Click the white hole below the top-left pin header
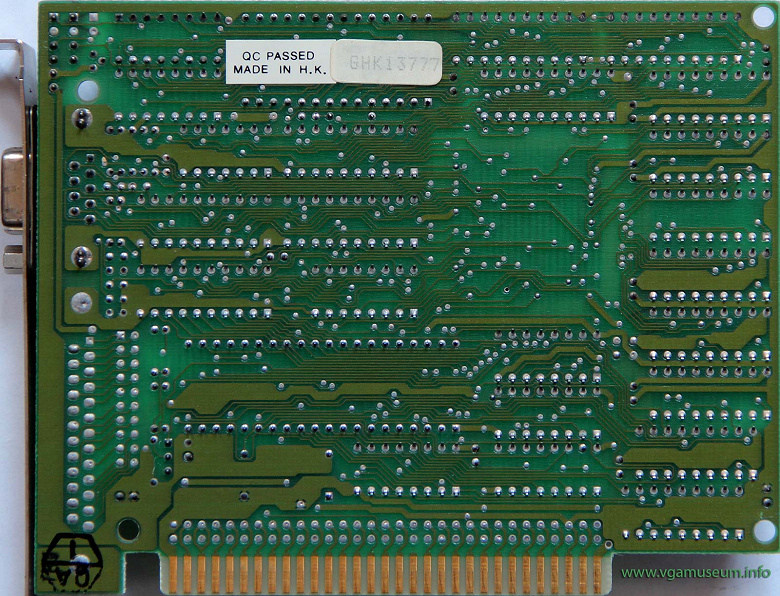The image size is (780, 596). click(88, 90)
